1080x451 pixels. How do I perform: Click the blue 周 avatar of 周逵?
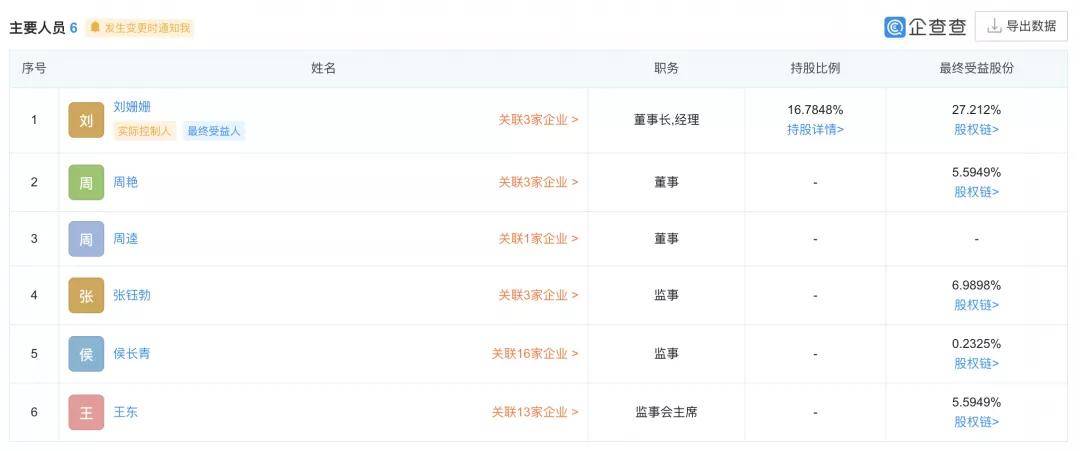point(86,239)
